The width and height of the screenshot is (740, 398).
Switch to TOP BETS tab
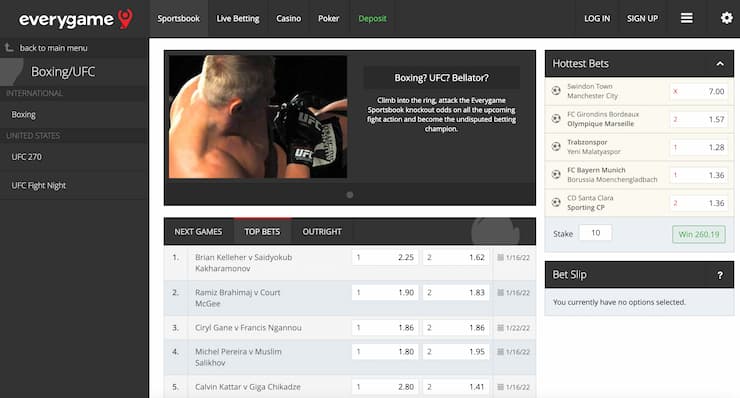point(262,232)
